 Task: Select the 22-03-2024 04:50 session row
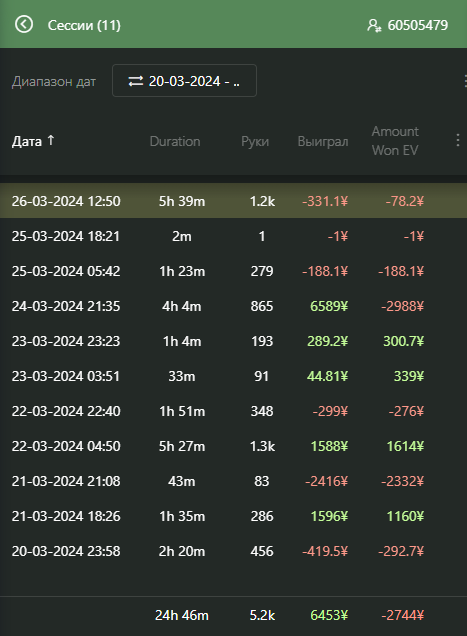pyautogui.click(x=233, y=446)
